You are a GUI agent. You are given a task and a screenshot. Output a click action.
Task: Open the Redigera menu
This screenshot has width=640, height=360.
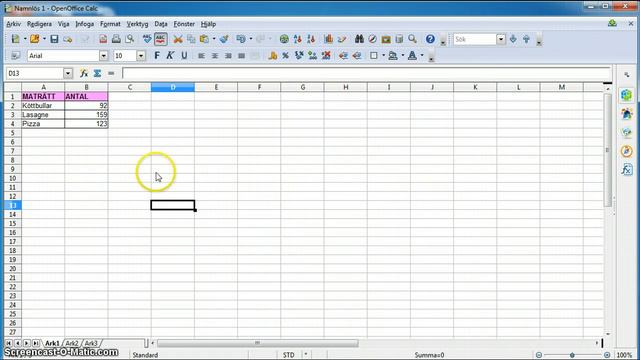pyautogui.click(x=39, y=24)
